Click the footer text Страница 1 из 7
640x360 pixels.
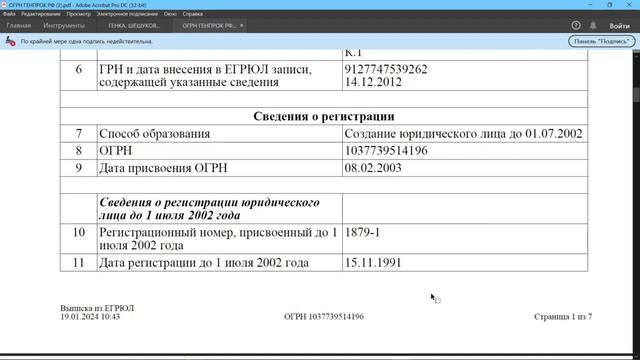click(563, 317)
